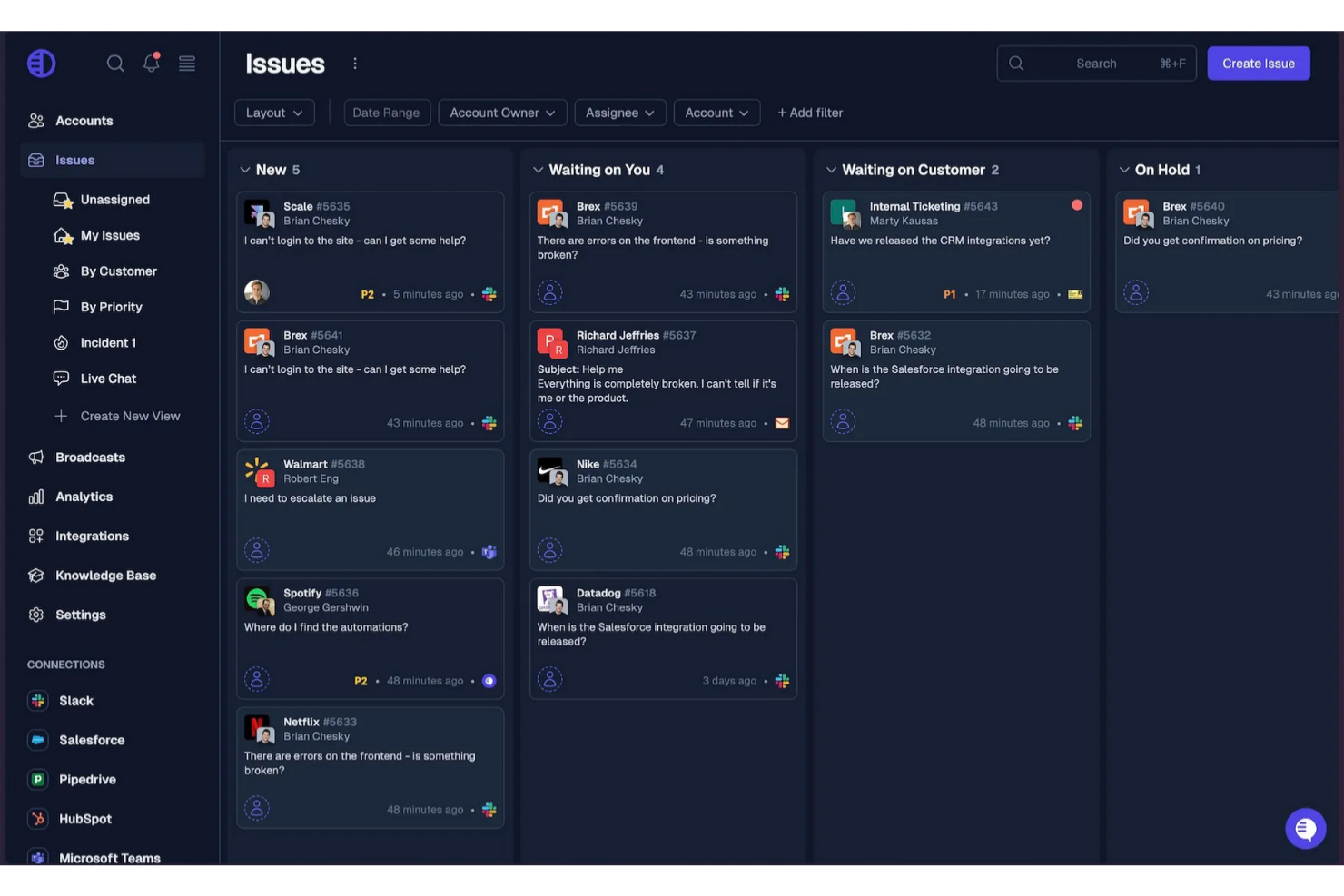Click source icon on Spotify #5636 card

pyautogui.click(x=489, y=681)
